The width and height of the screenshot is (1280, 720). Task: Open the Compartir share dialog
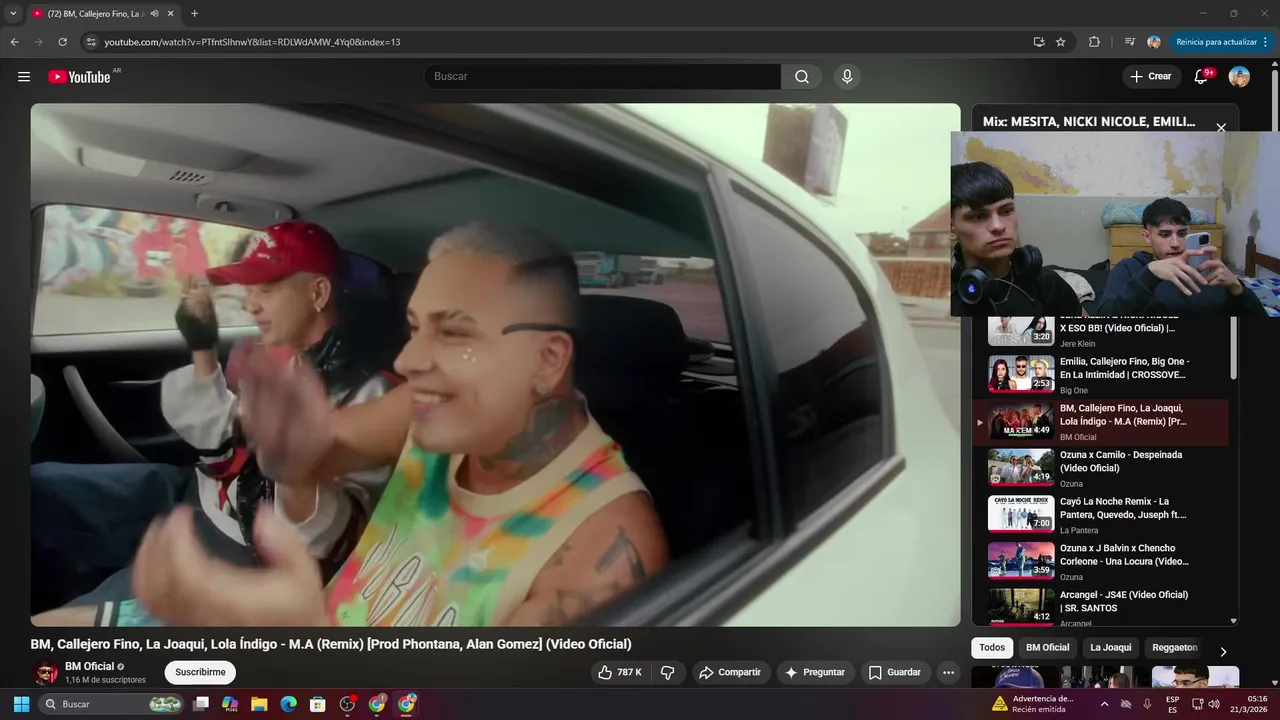[x=729, y=672]
